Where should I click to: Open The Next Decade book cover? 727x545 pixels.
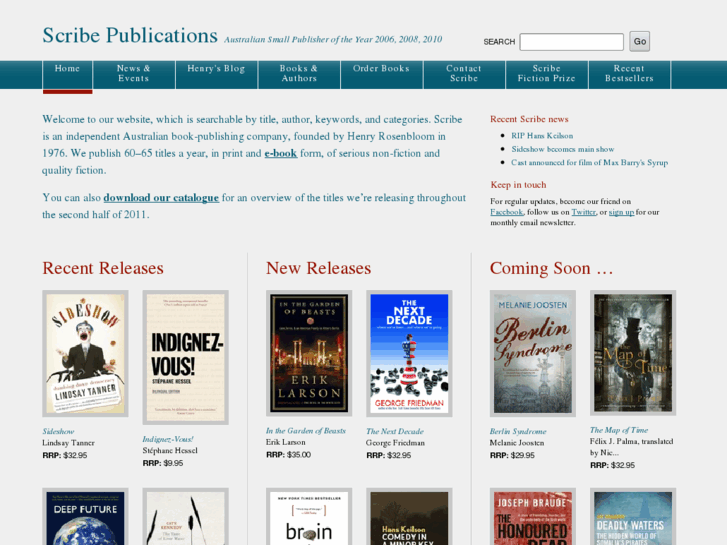click(409, 353)
